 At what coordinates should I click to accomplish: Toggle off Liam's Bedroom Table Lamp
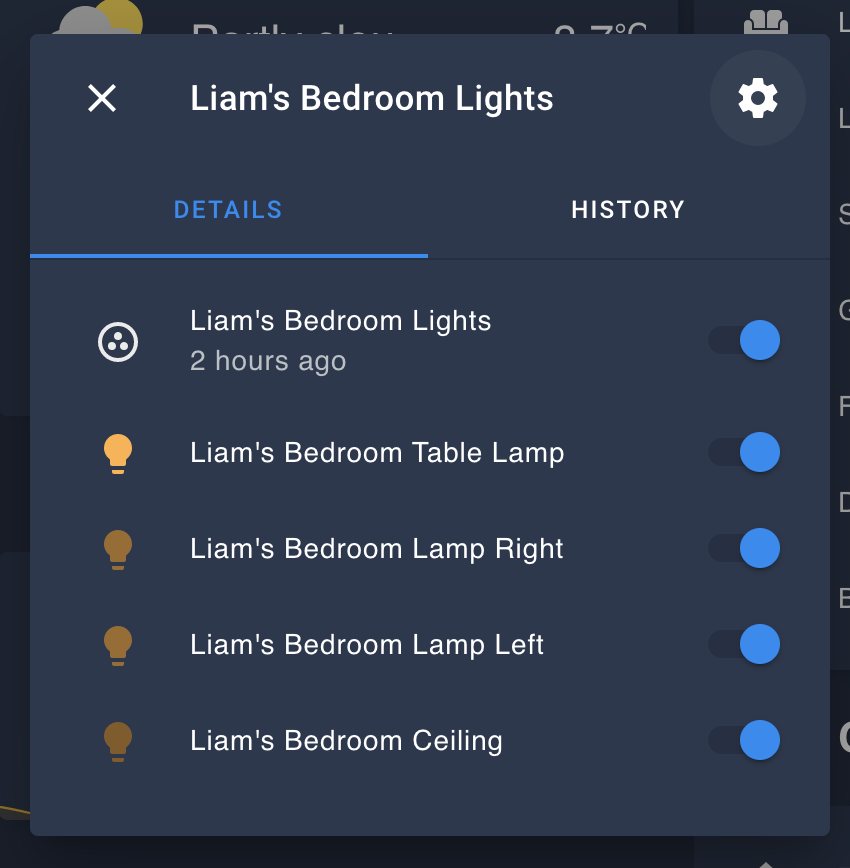745,452
